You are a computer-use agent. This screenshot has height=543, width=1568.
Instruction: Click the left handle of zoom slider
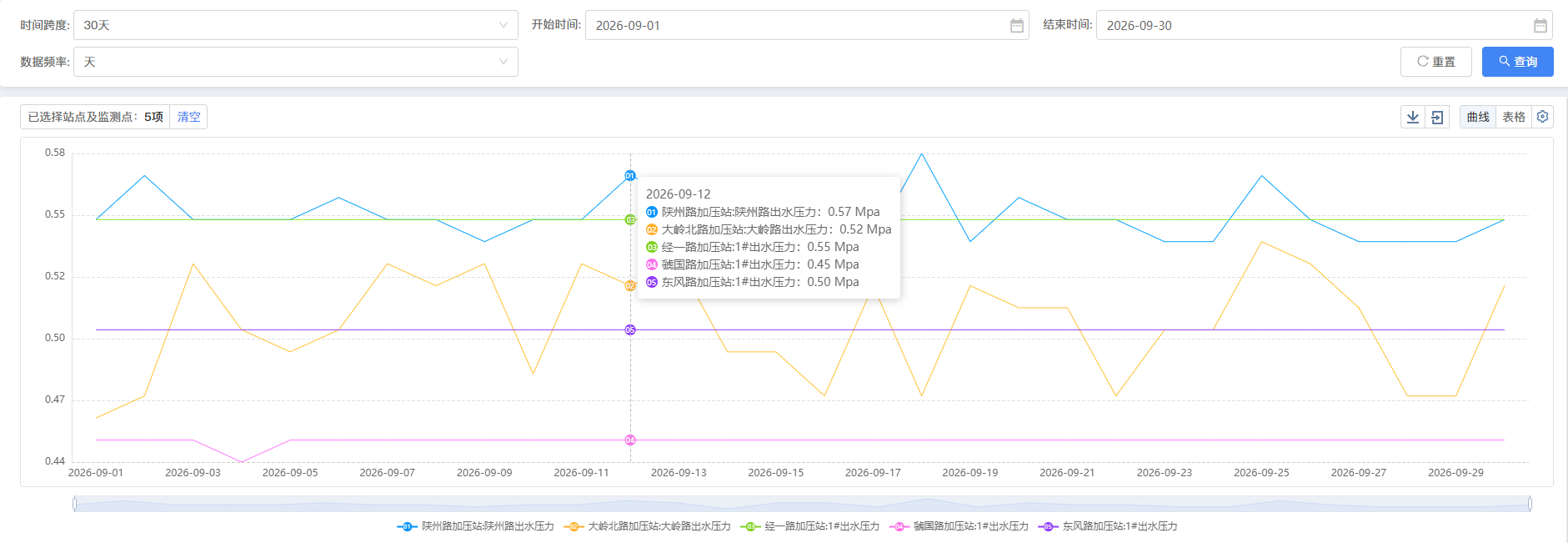(x=75, y=504)
